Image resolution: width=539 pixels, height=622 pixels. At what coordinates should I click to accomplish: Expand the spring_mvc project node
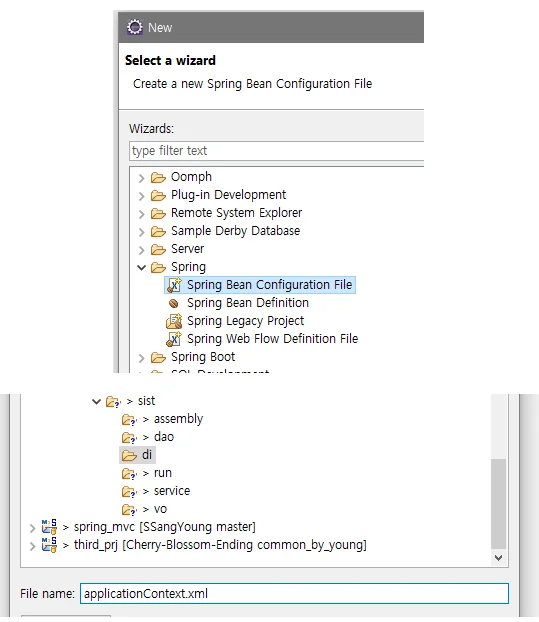[x=33, y=528]
